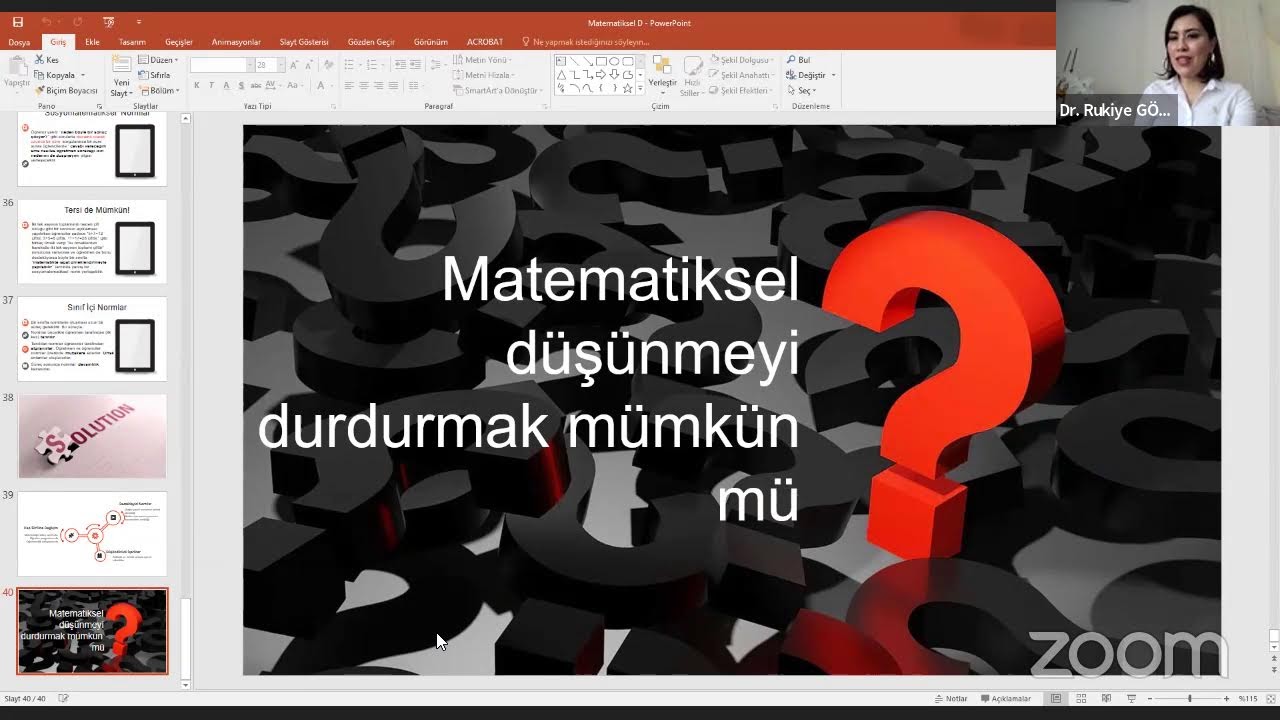Open the Yerleştir arrange menu

pyautogui.click(x=662, y=75)
